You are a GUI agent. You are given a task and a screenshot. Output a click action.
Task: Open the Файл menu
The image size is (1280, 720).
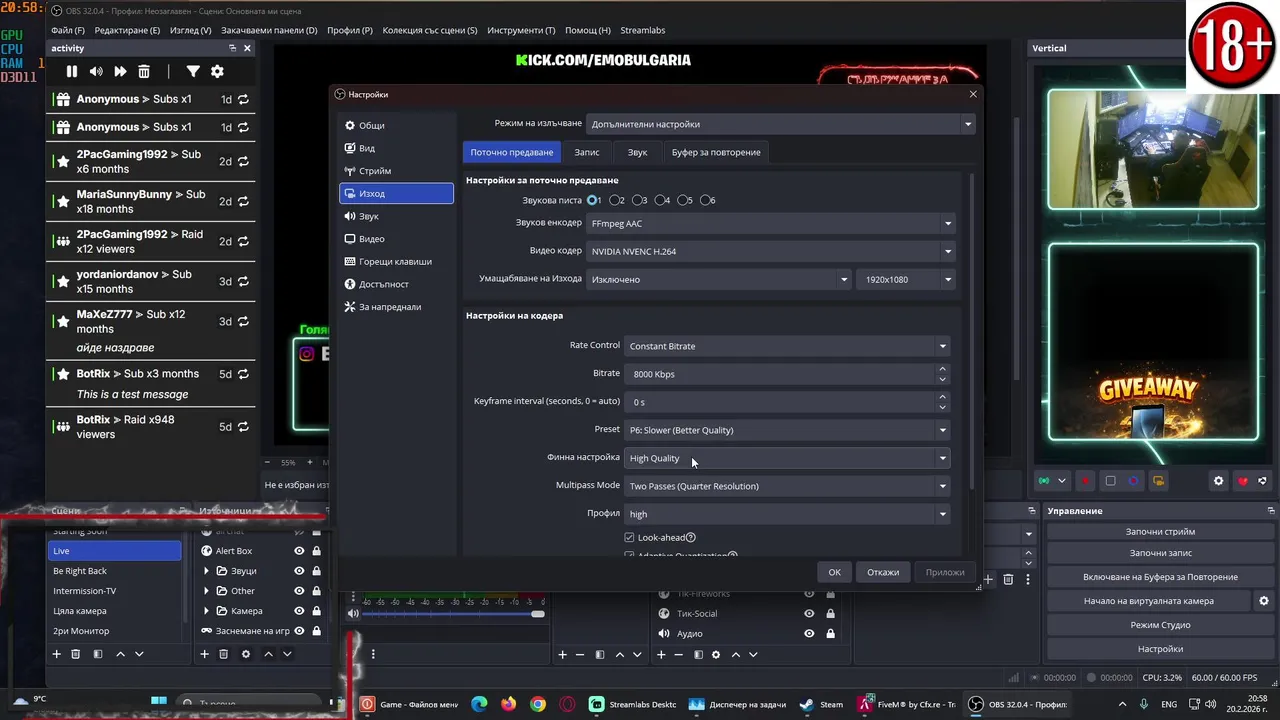click(68, 30)
